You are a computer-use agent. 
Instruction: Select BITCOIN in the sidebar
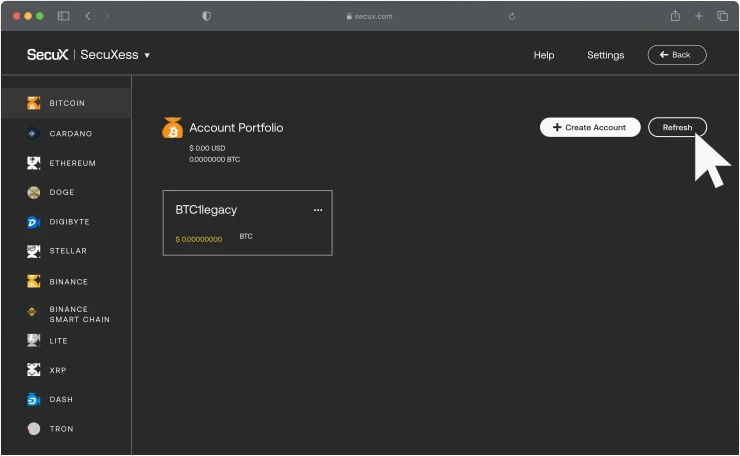point(66,103)
